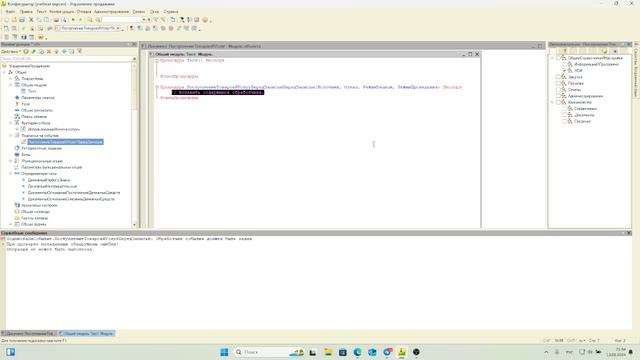Viewport: 640px width, 360px height.
Task: Click the red Delete X in configuration panel
Action: [49, 52]
